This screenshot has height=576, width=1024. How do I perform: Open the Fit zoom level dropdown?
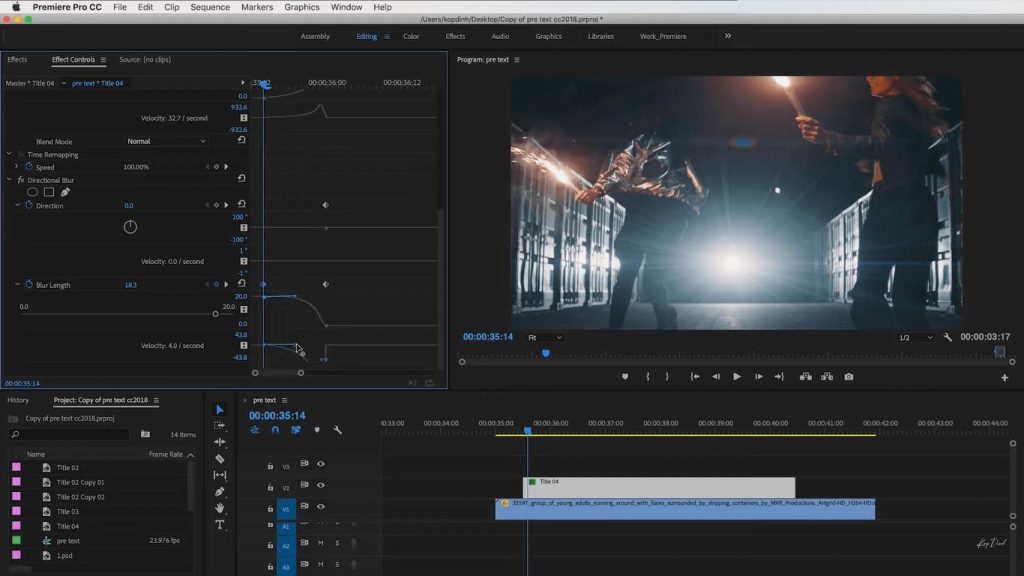click(545, 338)
